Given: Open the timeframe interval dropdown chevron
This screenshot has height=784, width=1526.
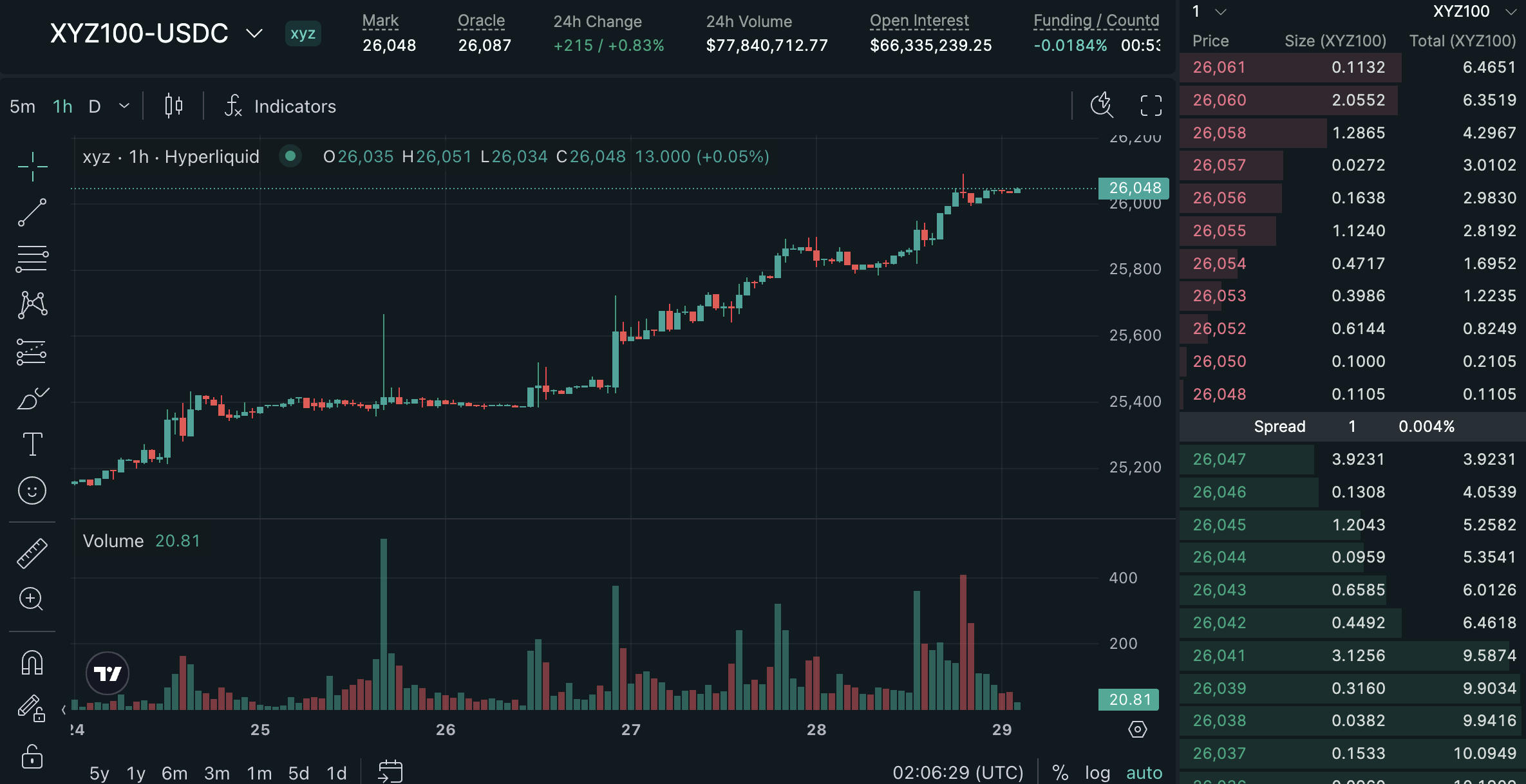Looking at the screenshot, I should [x=124, y=106].
